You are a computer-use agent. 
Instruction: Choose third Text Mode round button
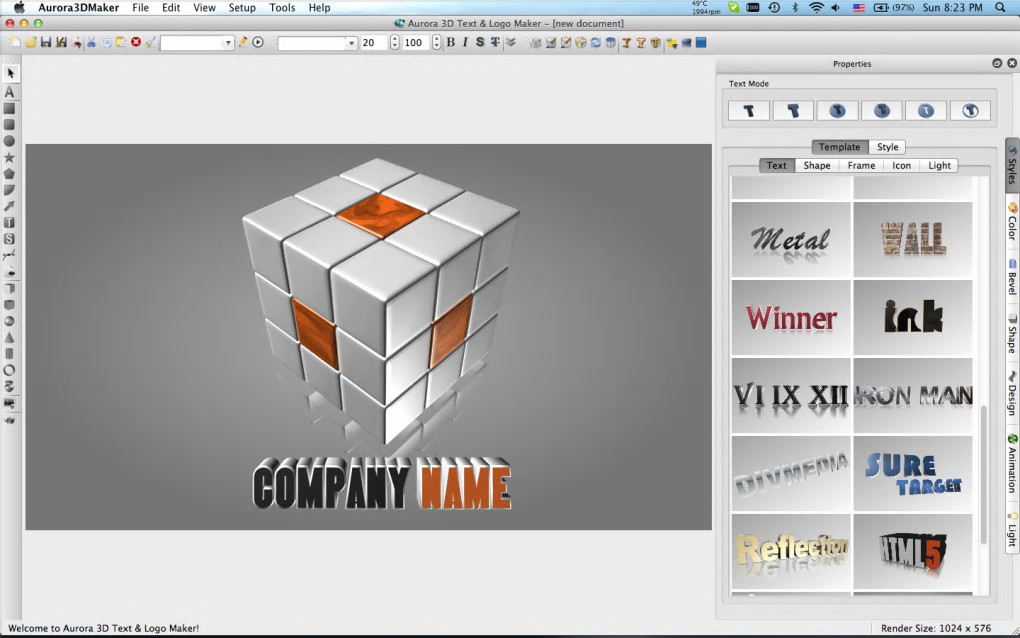[x=837, y=111]
